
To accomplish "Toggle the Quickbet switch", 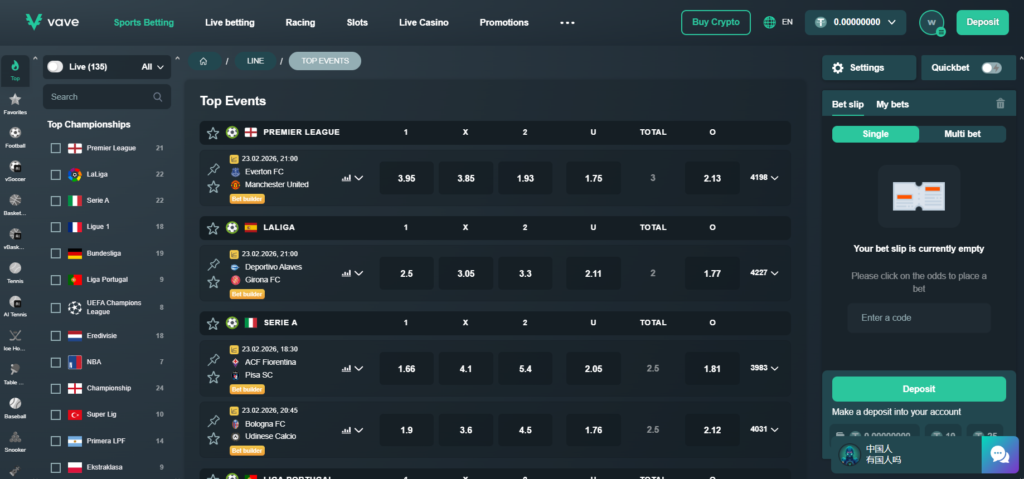I will (991, 68).
